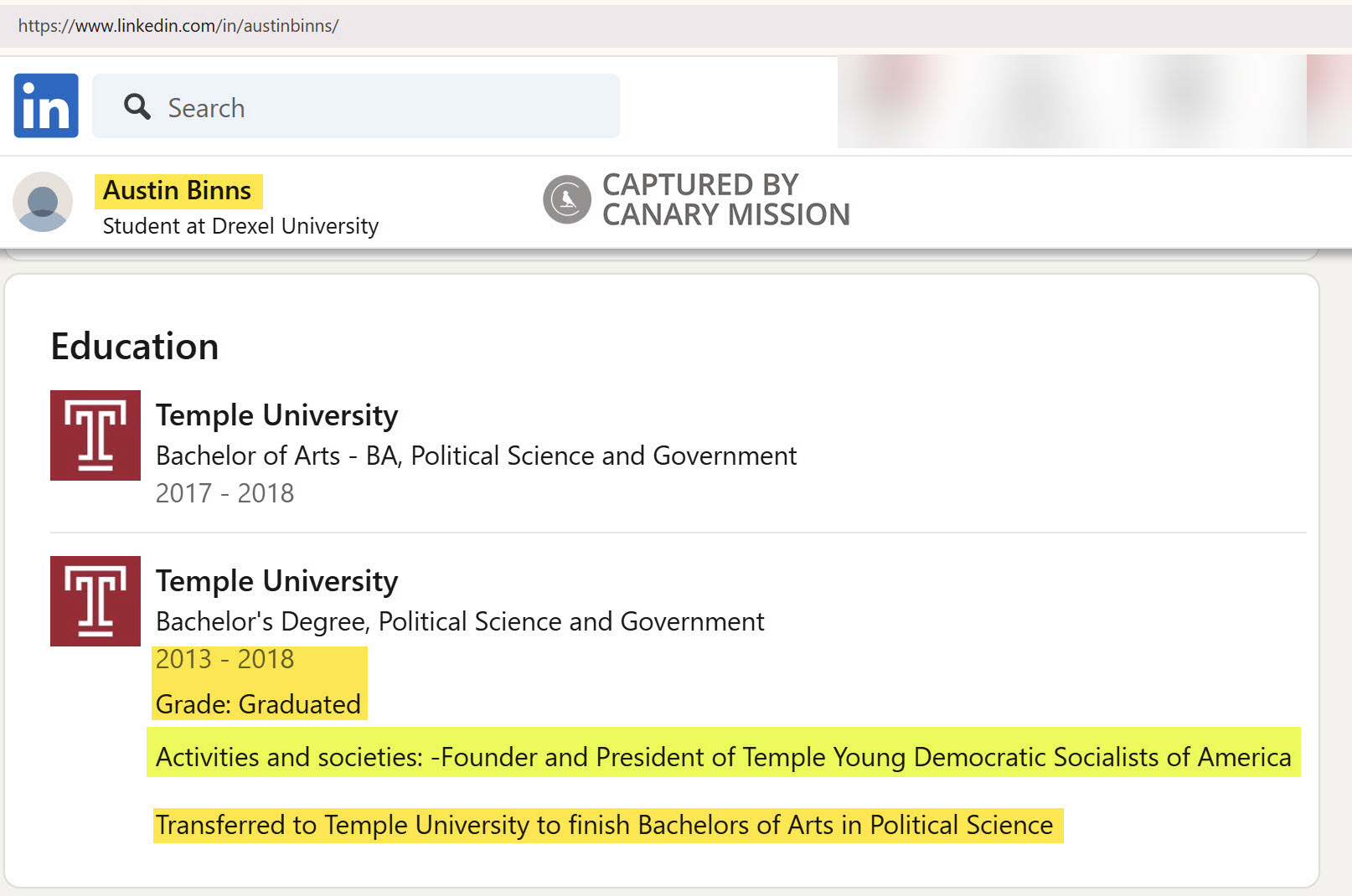Click the Canary Mission bird logo
1352x896 pixels.
pos(567,199)
